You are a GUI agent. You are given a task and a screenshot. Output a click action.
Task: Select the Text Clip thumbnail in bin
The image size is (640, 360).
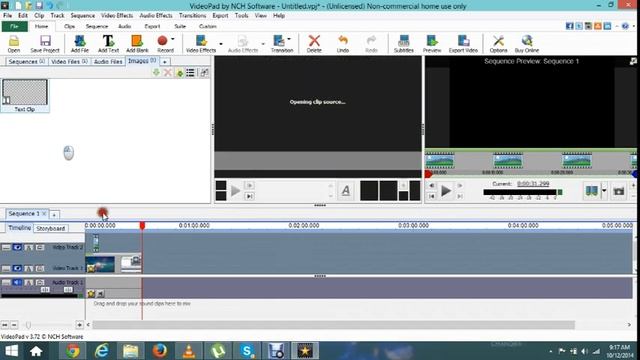(x=25, y=96)
